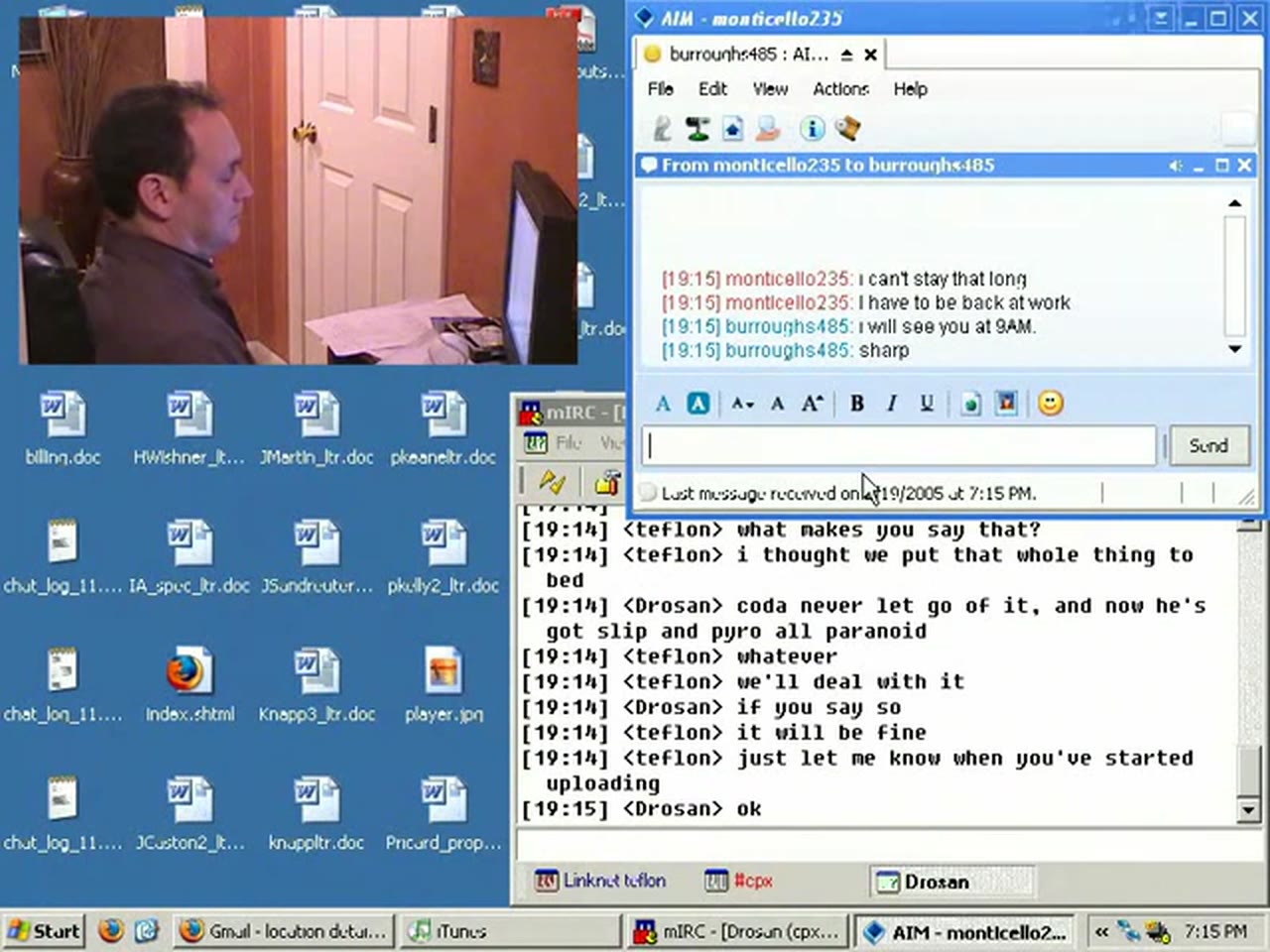Change the font text color in AIM

(663, 403)
